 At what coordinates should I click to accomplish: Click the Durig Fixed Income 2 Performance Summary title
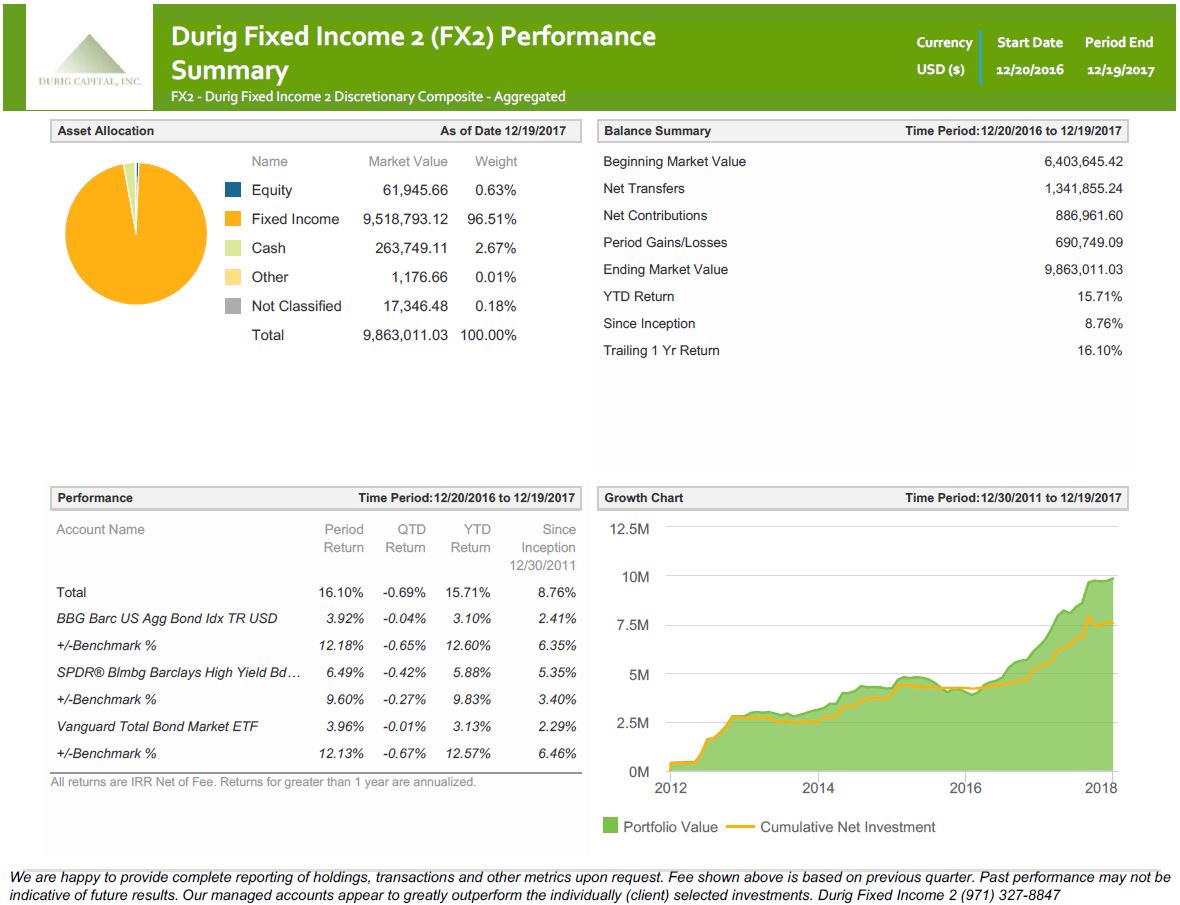[x=413, y=53]
